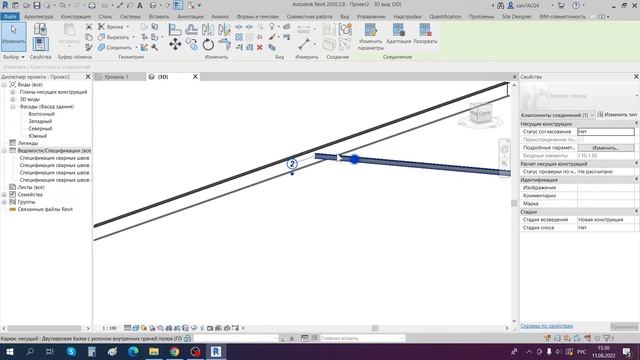
Task: Click the red X Delete tool
Action: coord(260,47)
